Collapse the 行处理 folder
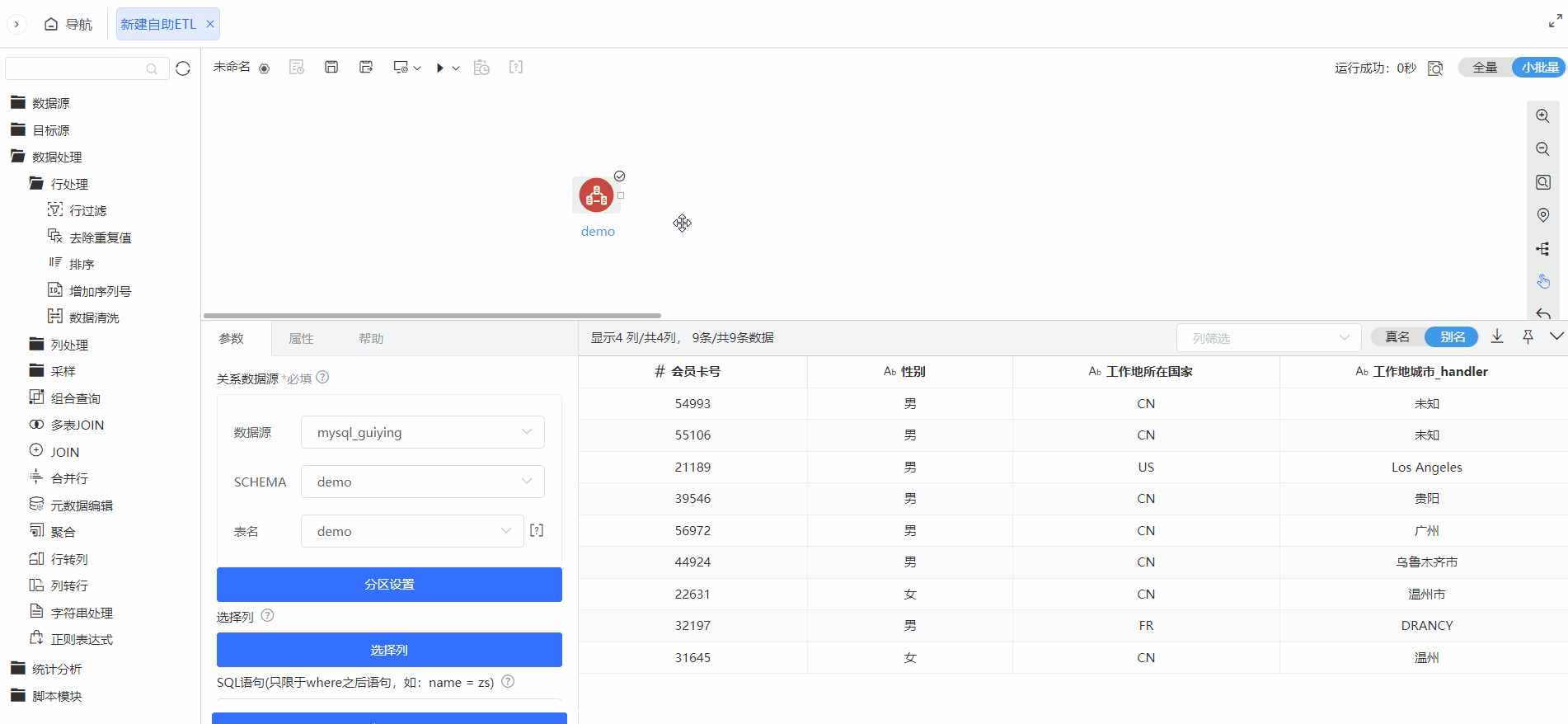1568x724 pixels. click(x=59, y=184)
